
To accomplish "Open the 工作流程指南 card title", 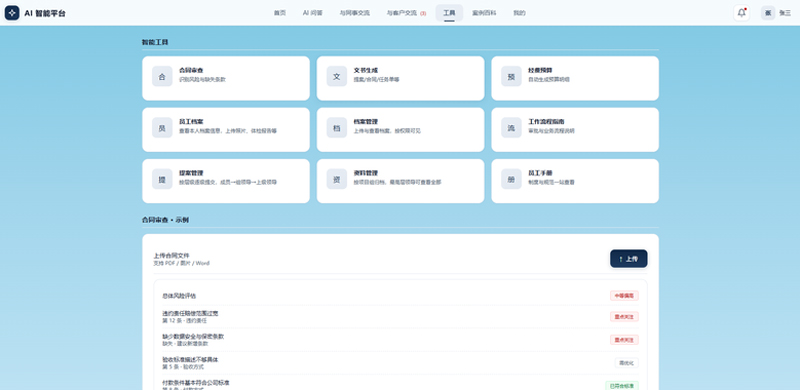I will [x=546, y=122].
